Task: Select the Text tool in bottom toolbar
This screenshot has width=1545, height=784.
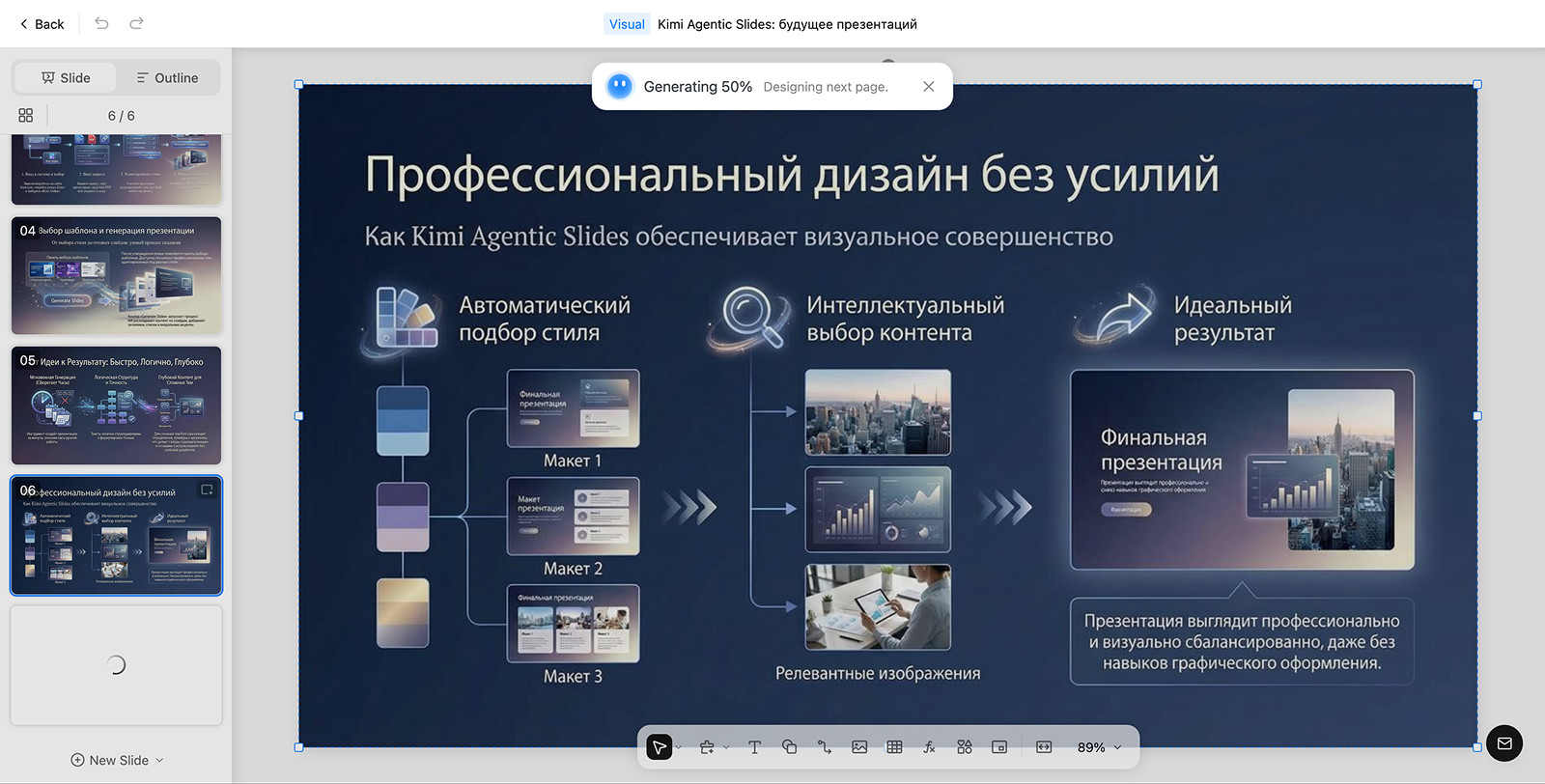Action: tap(754, 747)
